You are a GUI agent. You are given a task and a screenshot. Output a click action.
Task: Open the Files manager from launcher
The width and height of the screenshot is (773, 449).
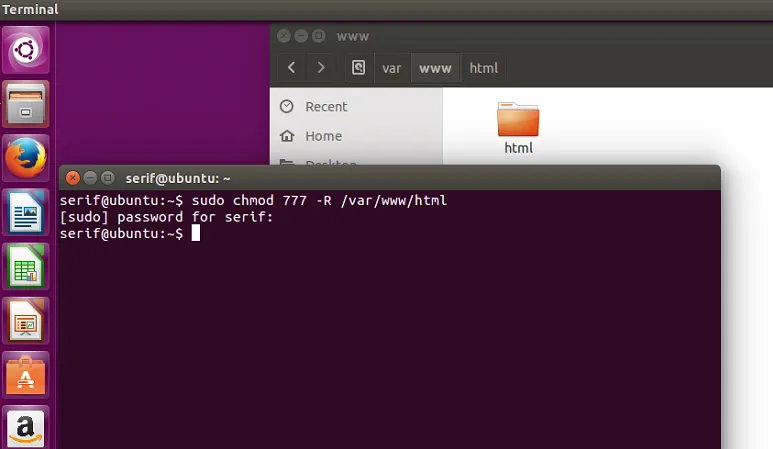pyautogui.click(x=26, y=104)
